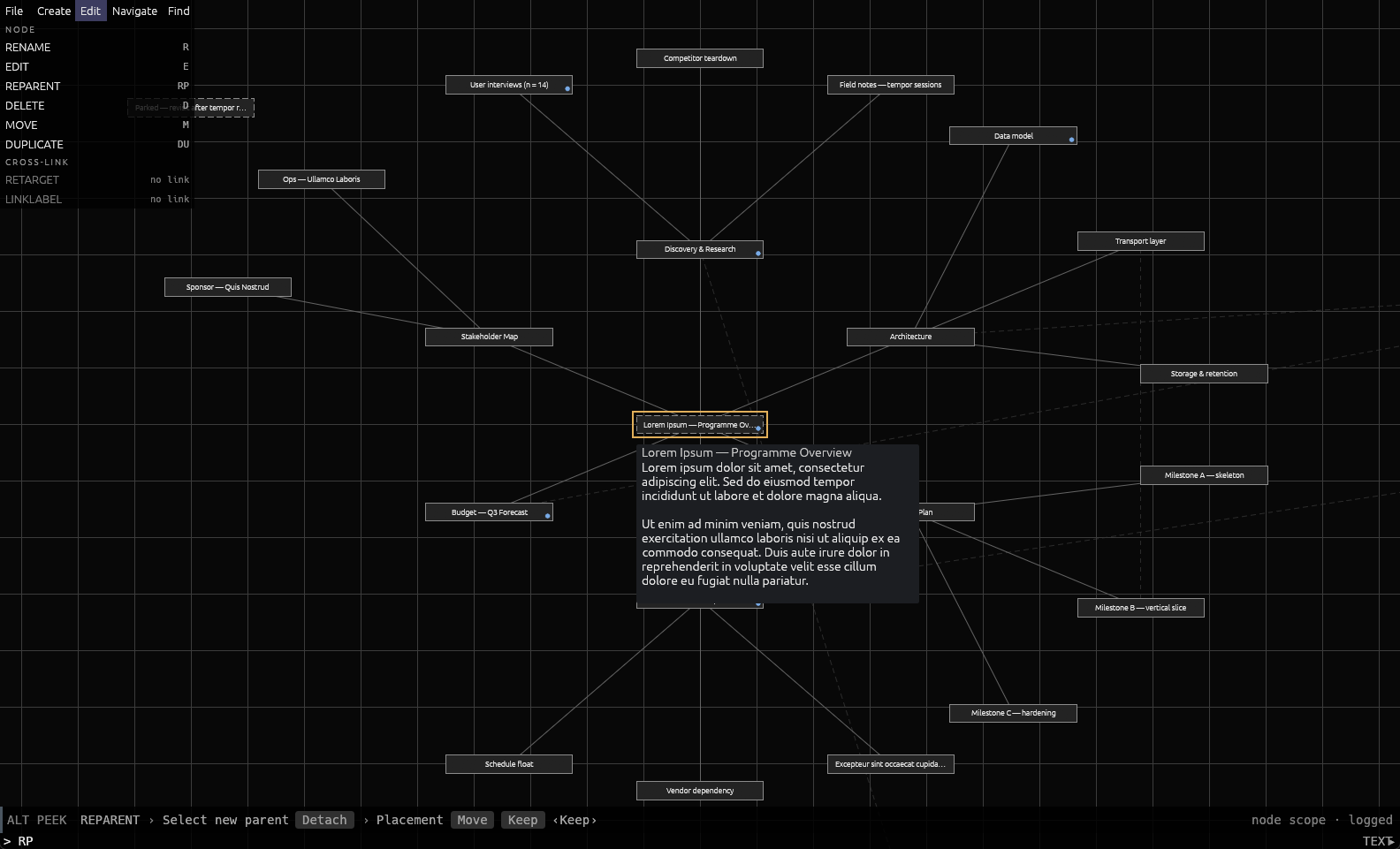Select the Architecture node
This screenshot has height=849, width=1400.
(x=910, y=337)
